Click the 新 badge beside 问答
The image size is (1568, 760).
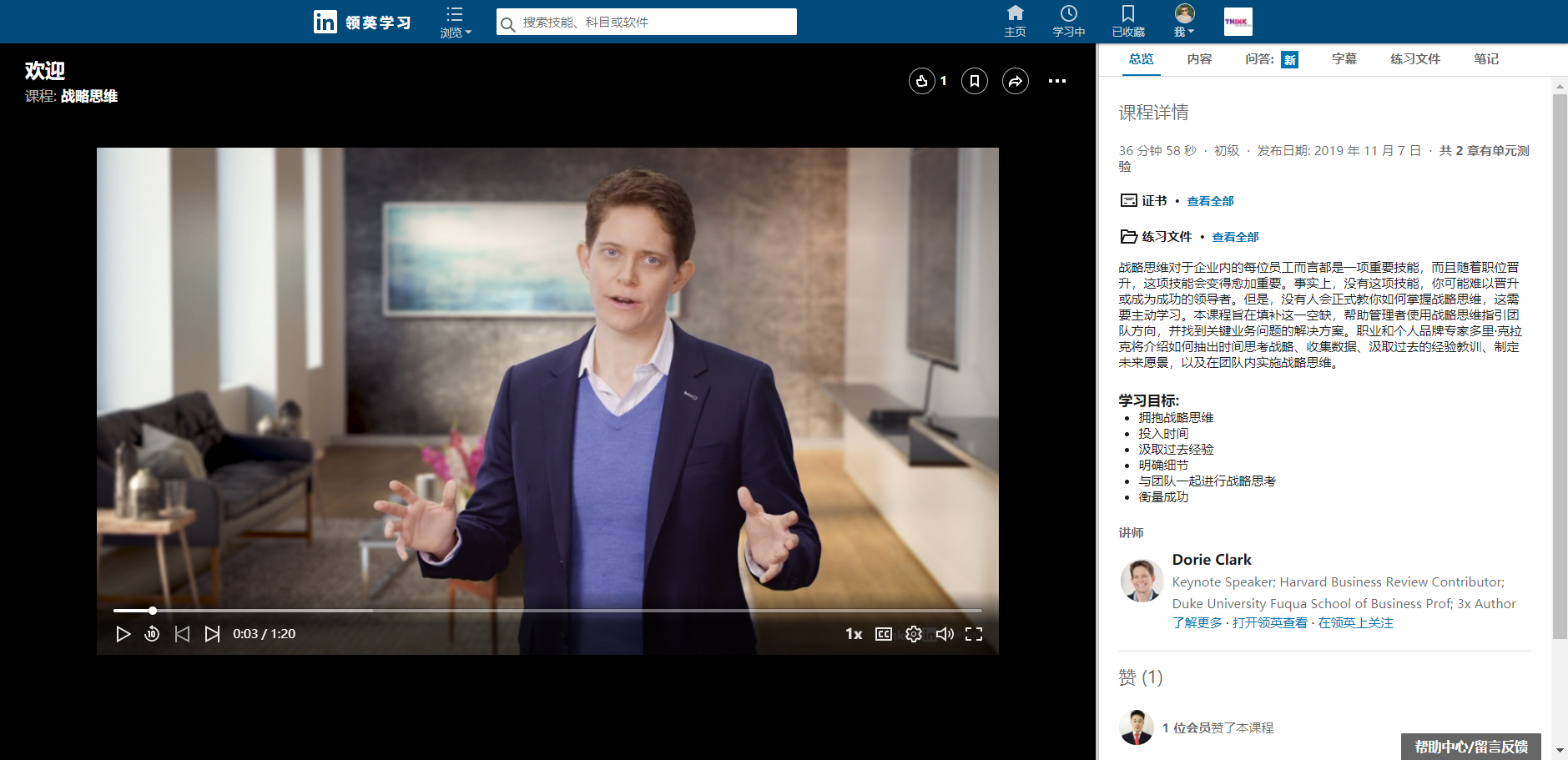pyautogui.click(x=1290, y=60)
